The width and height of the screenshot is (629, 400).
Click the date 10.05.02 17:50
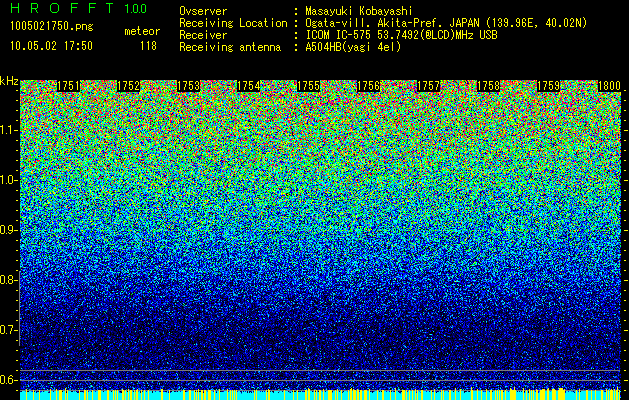[x=51, y=46]
